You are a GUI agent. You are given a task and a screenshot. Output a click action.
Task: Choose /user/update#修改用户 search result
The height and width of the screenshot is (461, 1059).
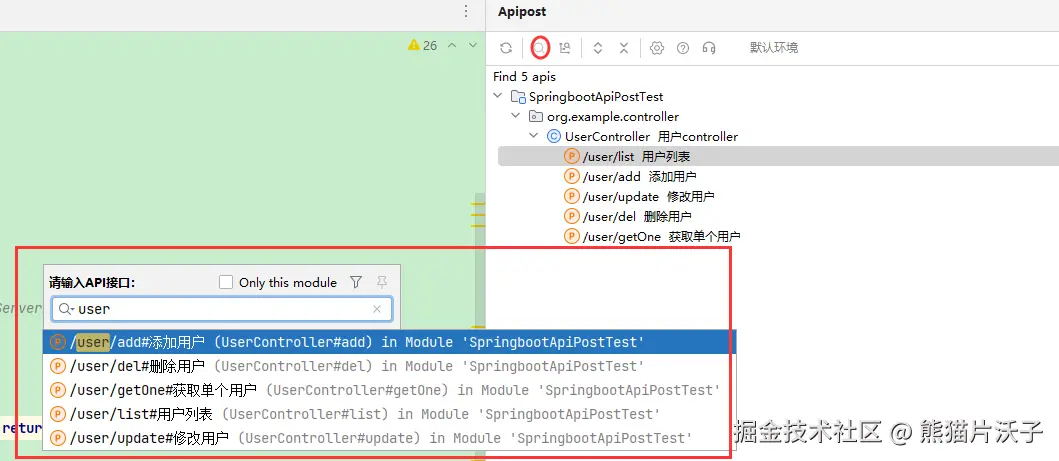(x=390, y=438)
